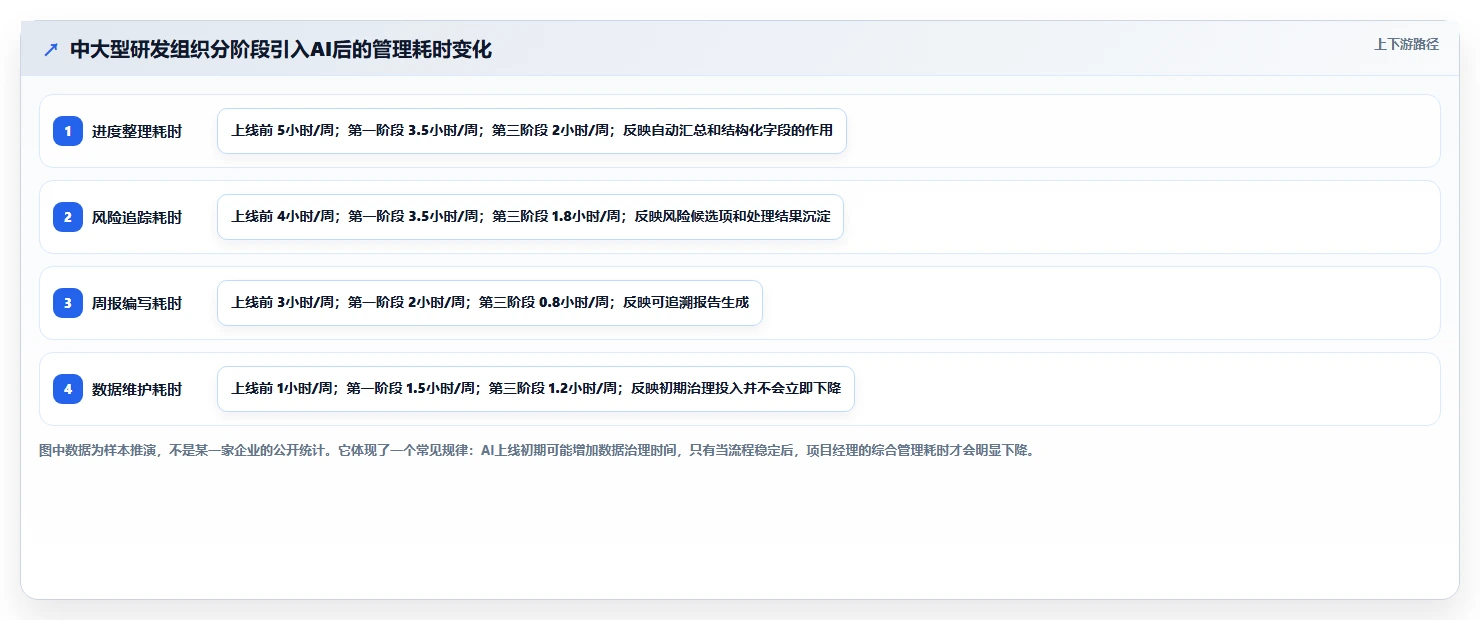The width and height of the screenshot is (1480, 620).
Task: Click the detail box starting 上线前 3小时/周
Action: pyautogui.click(x=490, y=303)
